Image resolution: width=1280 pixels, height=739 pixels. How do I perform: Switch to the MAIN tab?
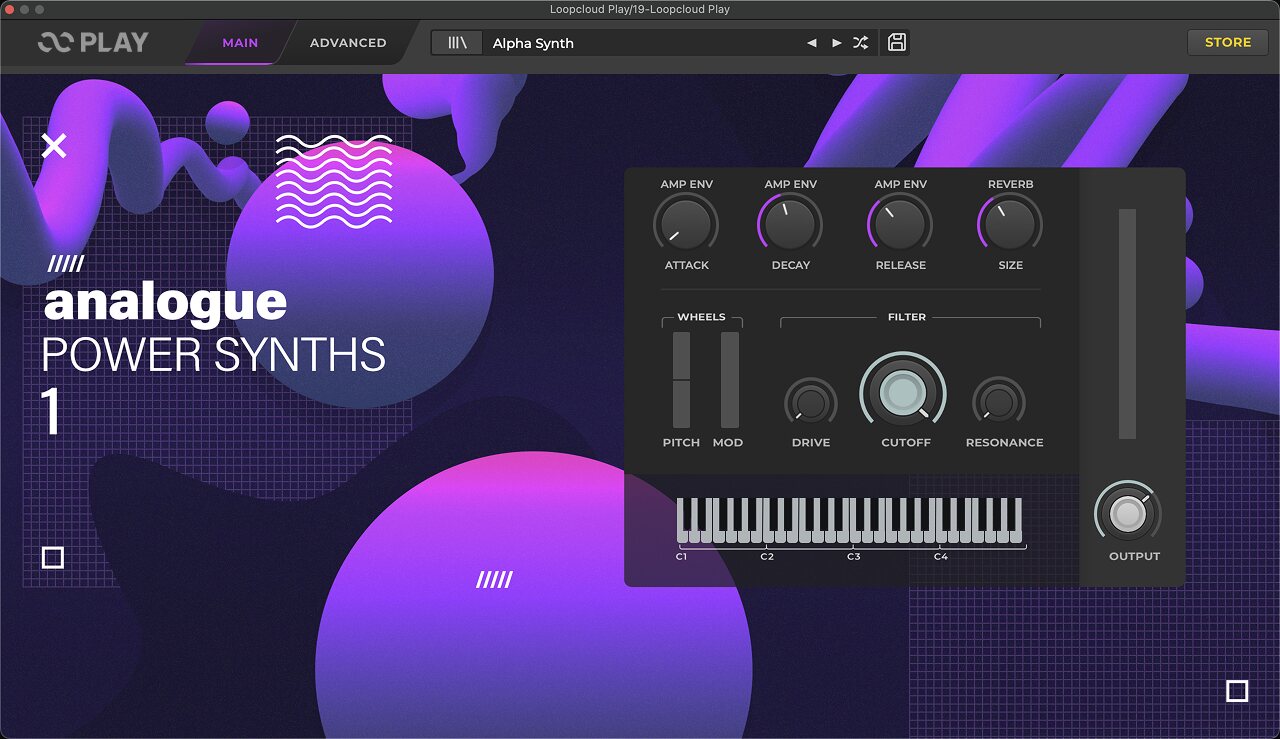tap(240, 43)
